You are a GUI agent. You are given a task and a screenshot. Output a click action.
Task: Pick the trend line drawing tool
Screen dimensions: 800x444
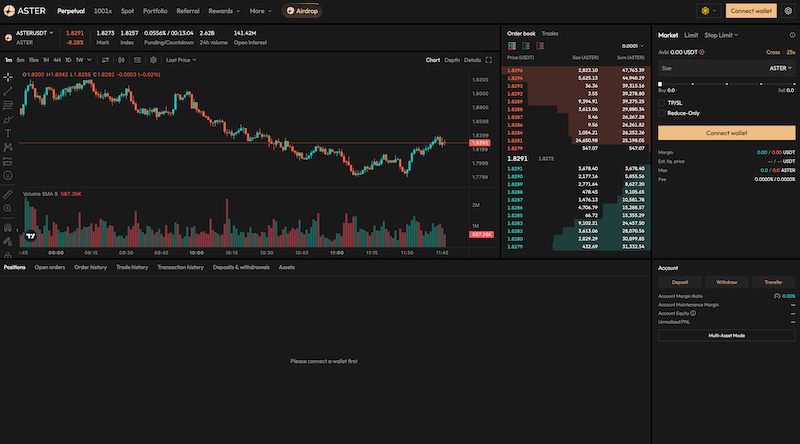[8, 91]
